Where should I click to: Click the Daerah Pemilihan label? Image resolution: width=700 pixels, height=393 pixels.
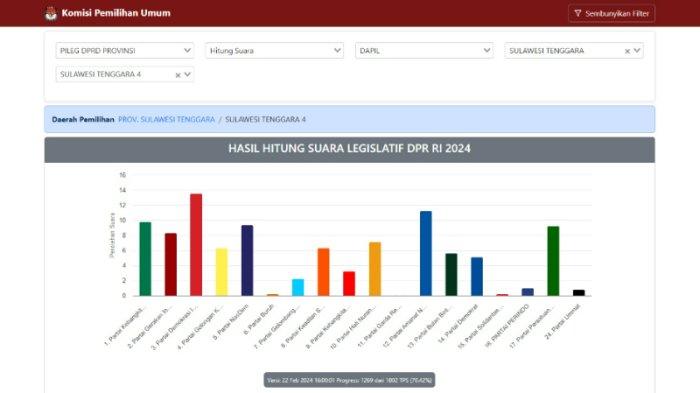coord(83,119)
